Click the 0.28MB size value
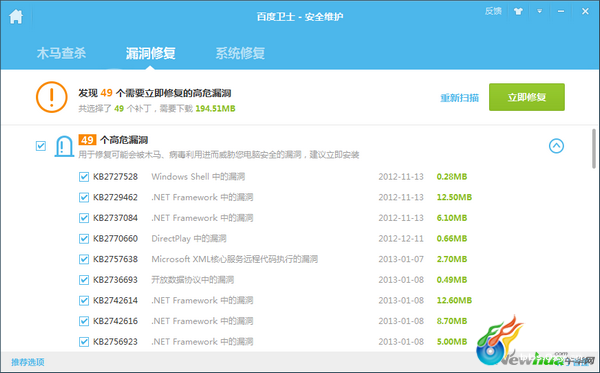 click(x=452, y=177)
